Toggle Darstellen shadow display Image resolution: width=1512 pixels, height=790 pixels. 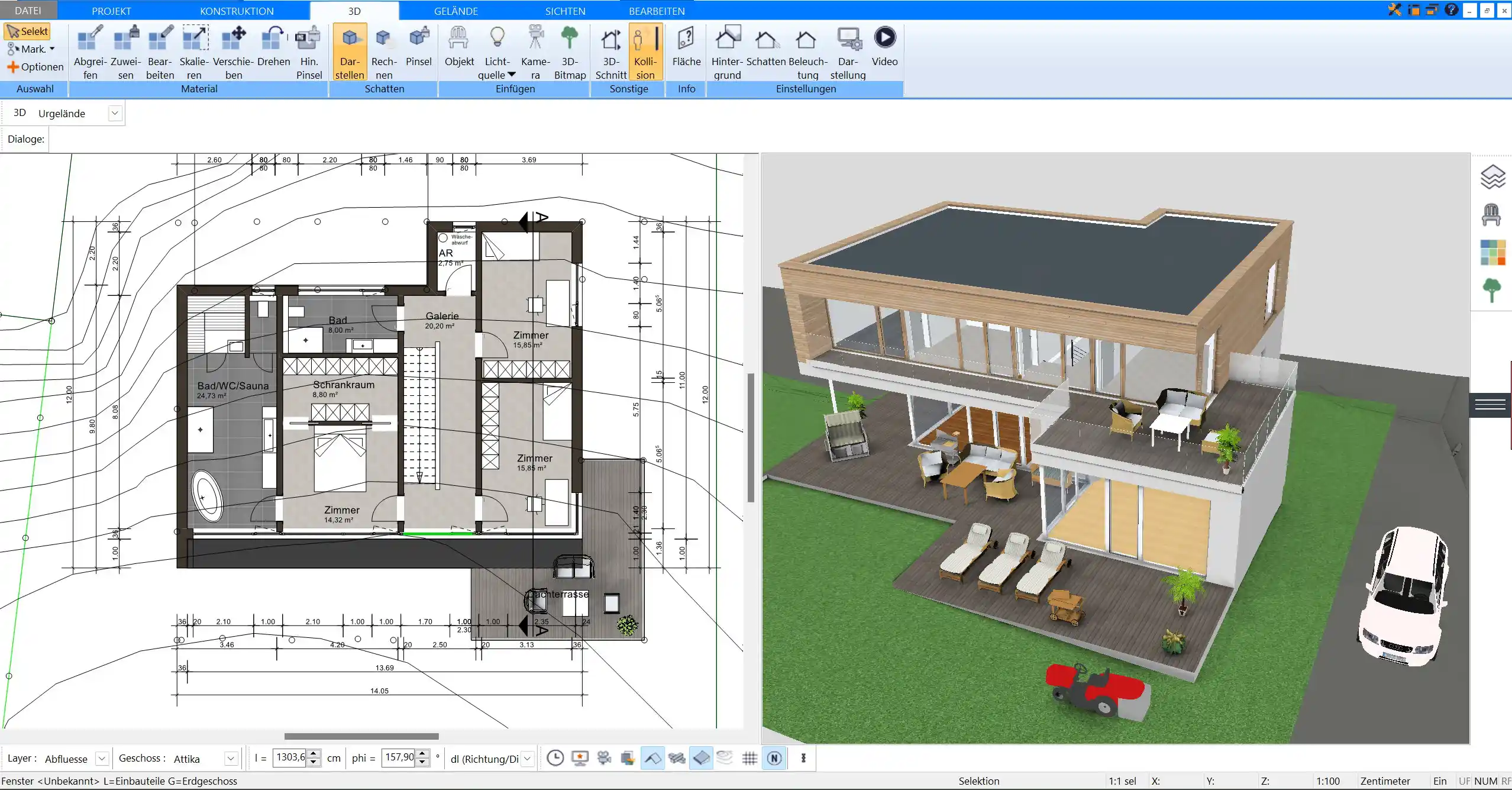pyautogui.click(x=350, y=52)
